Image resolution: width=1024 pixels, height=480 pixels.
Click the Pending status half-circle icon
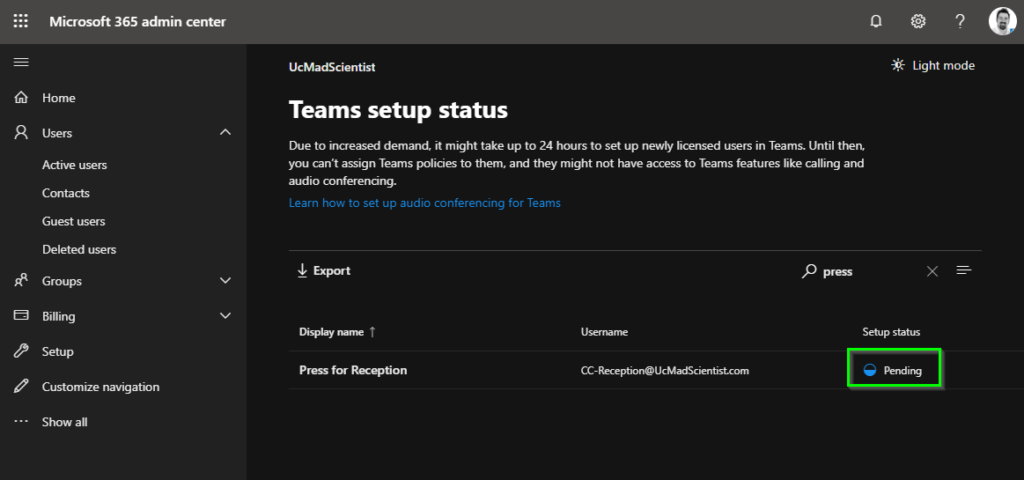[x=869, y=370]
